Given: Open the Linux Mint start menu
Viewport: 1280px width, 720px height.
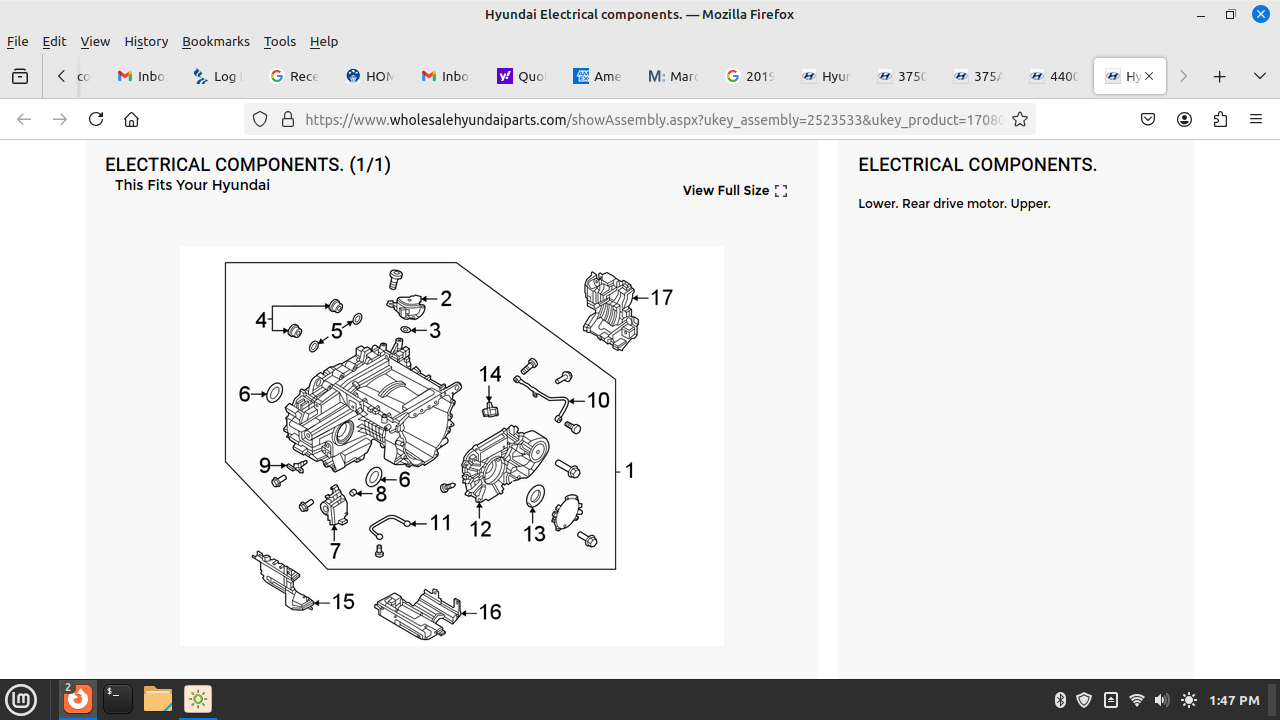Looking at the screenshot, I should click(x=21, y=699).
